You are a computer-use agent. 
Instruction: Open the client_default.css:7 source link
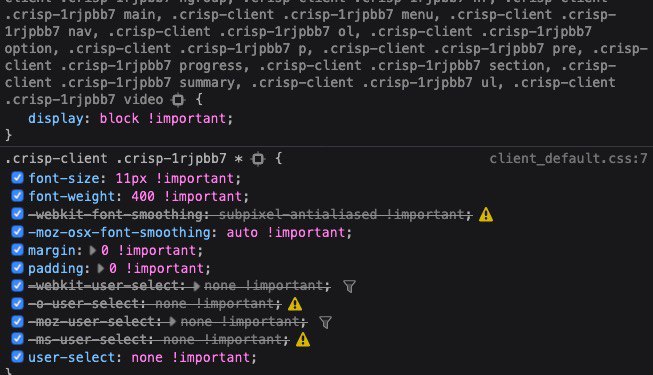pos(568,159)
